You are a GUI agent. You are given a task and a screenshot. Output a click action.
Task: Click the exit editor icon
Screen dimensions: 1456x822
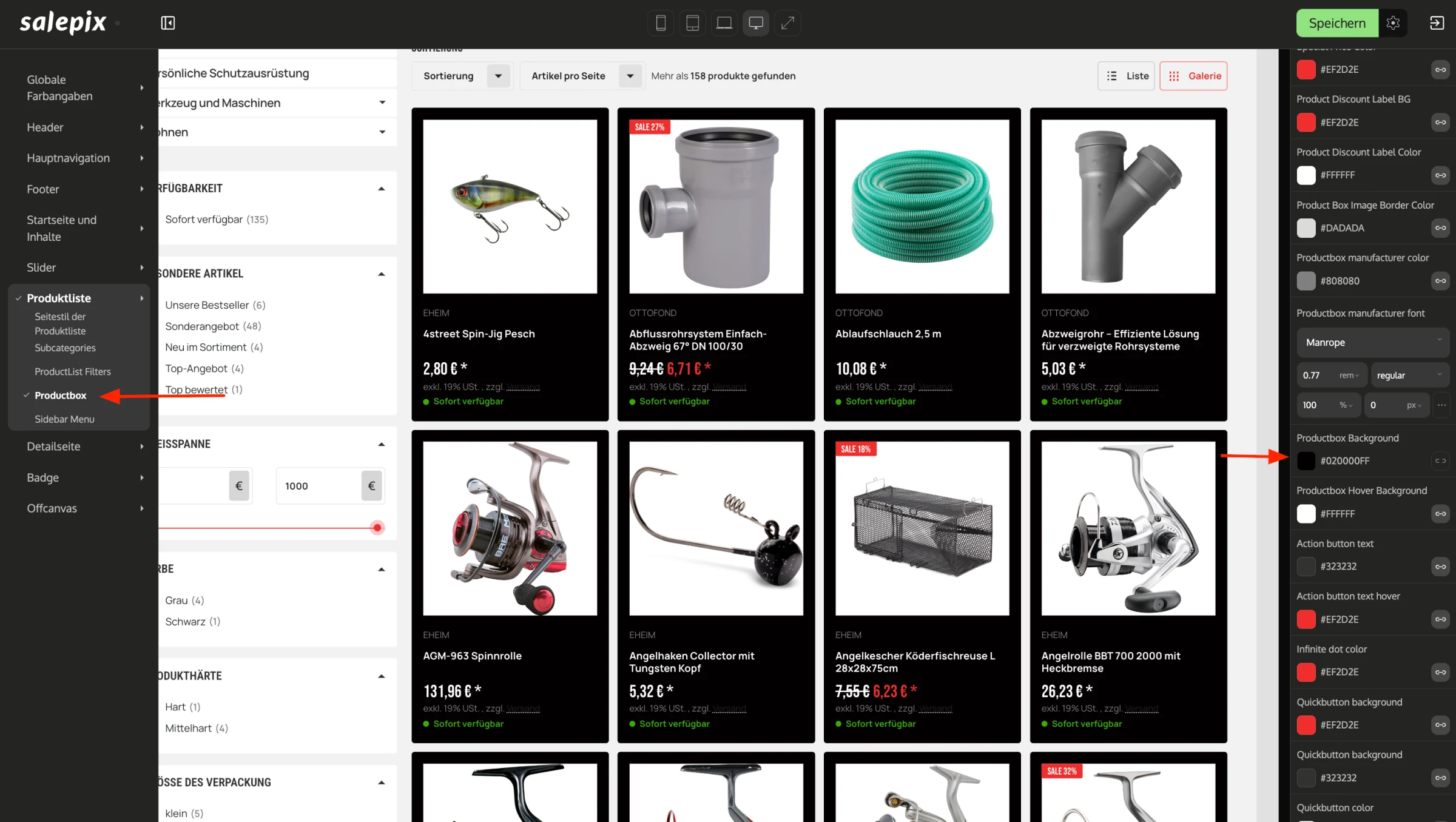tap(1437, 23)
